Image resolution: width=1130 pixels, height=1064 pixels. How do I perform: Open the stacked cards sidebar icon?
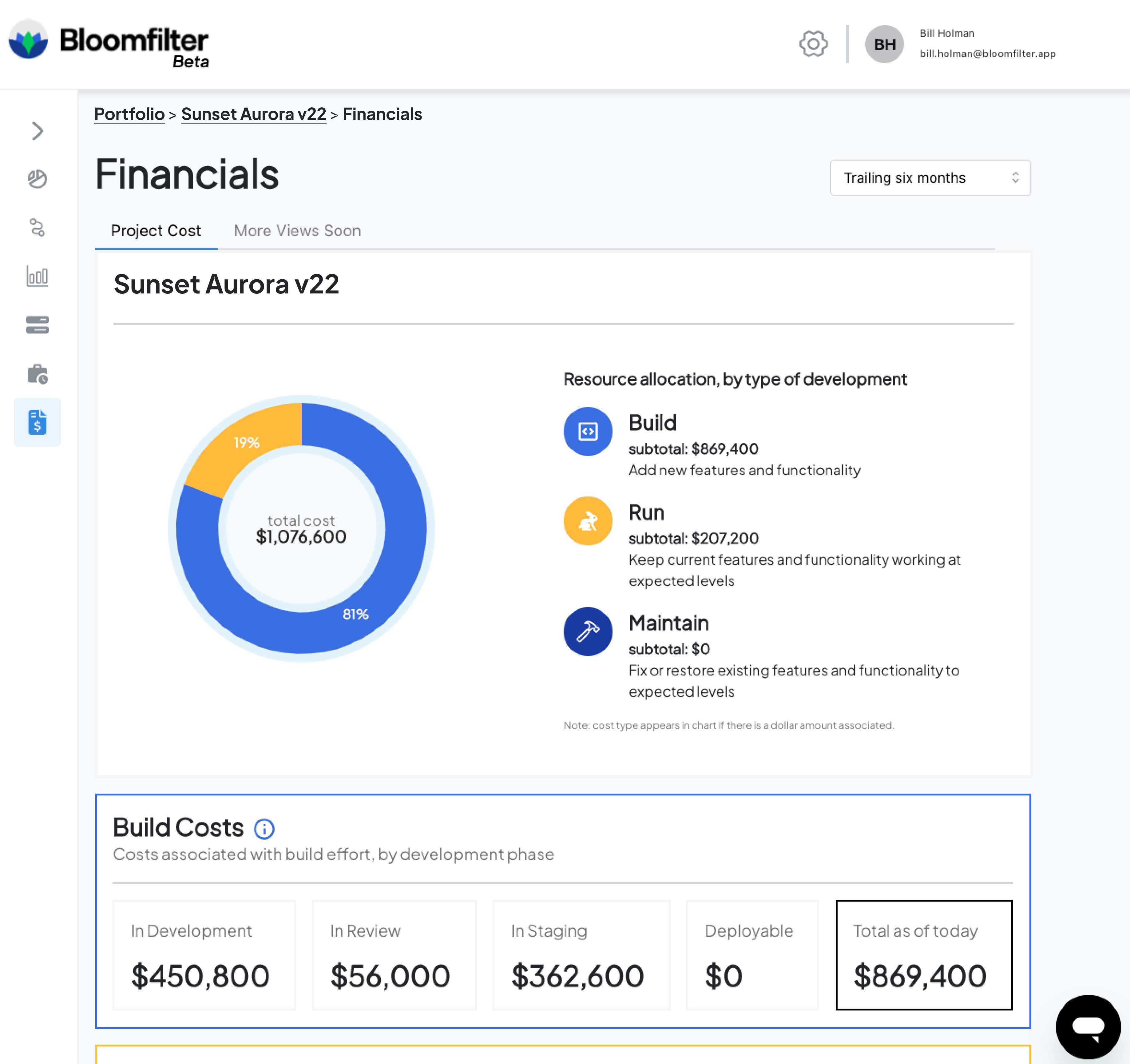38,325
